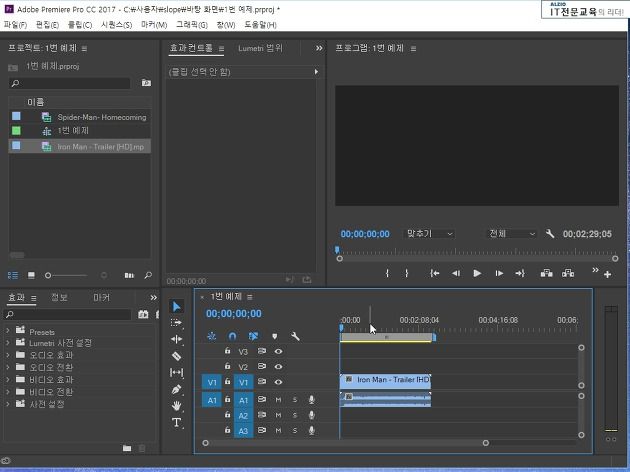Switch project panel to icon view
This screenshot has width=630, height=472.
31,275
